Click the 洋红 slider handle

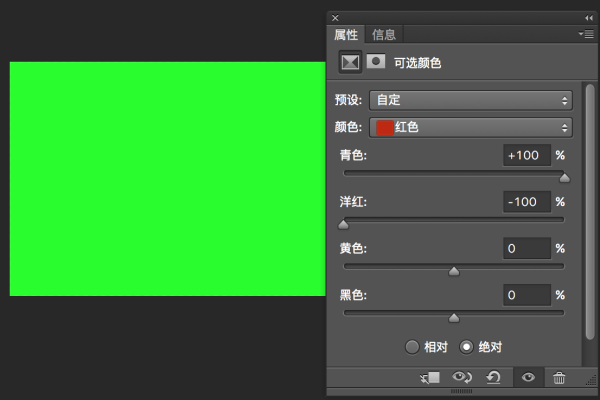tap(343, 224)
